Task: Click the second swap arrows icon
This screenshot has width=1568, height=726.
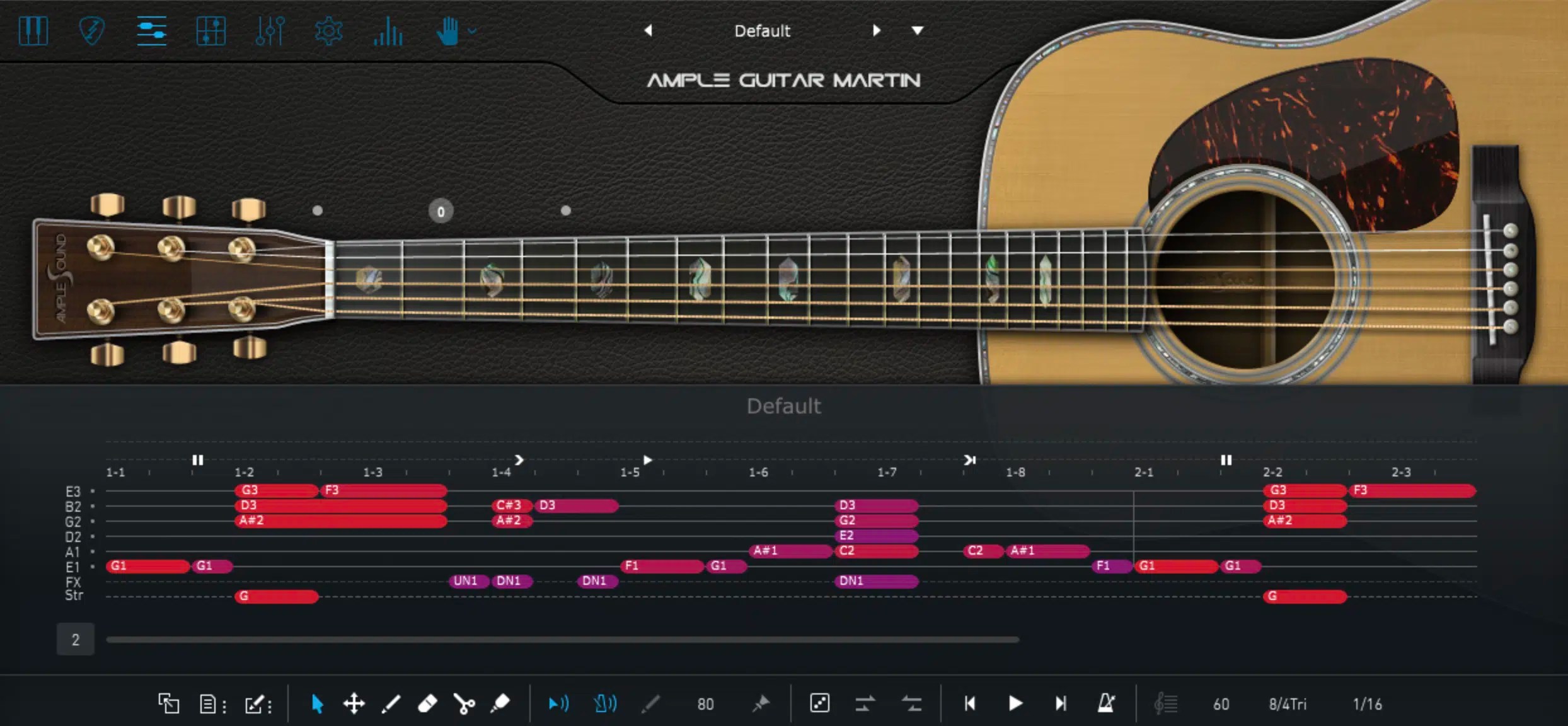Action: (x=911, y=703)
